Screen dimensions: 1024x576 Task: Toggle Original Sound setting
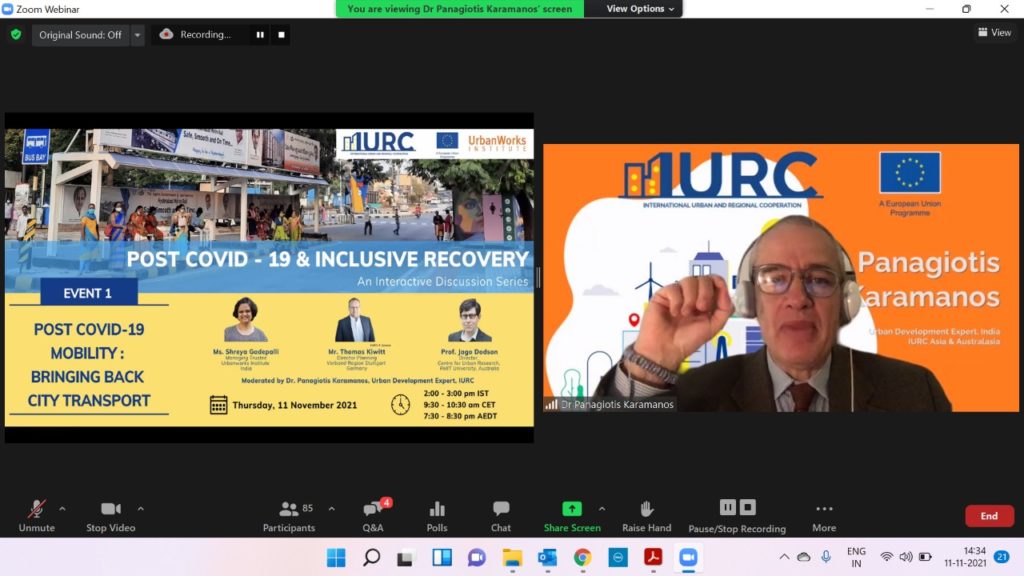pos(80,35)
